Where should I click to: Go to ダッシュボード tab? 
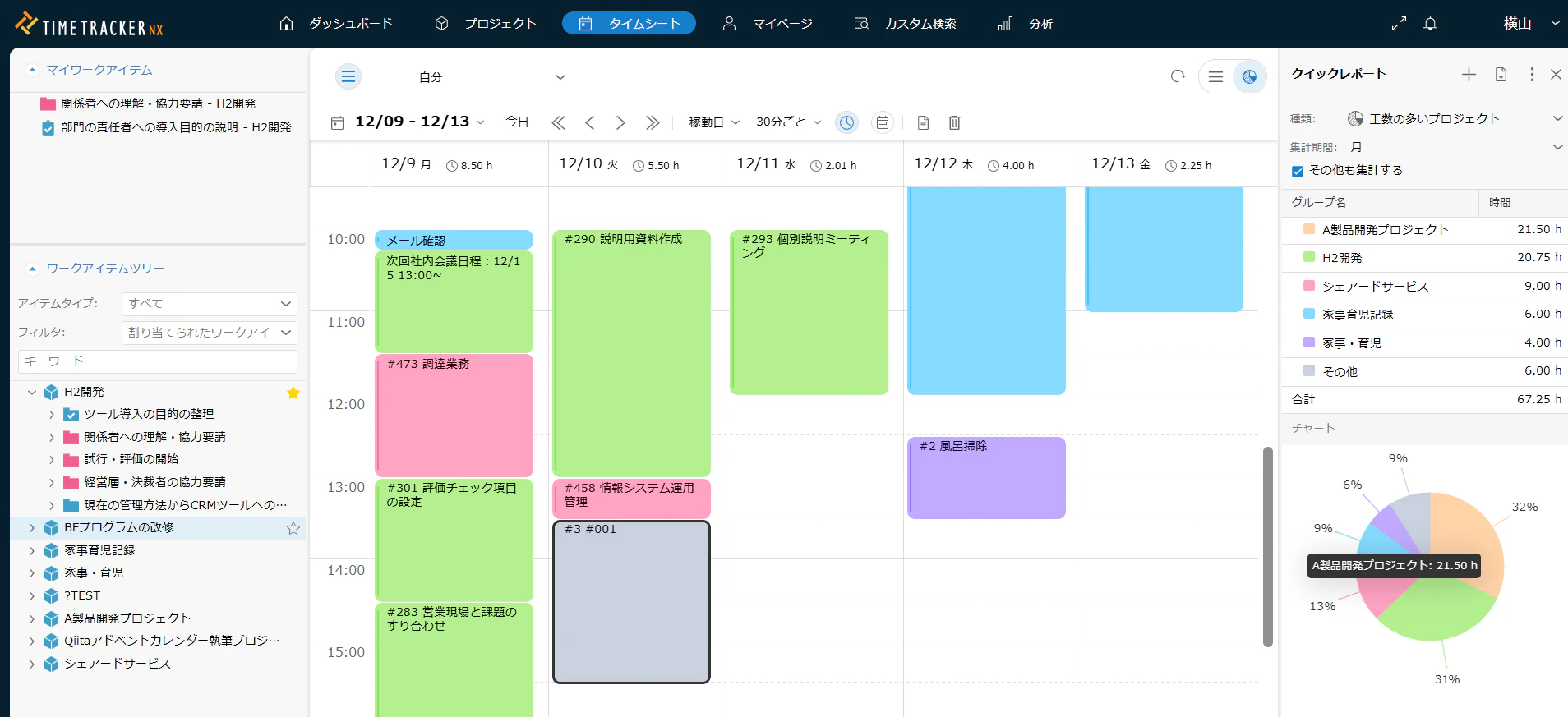click(x=336, y=24)
